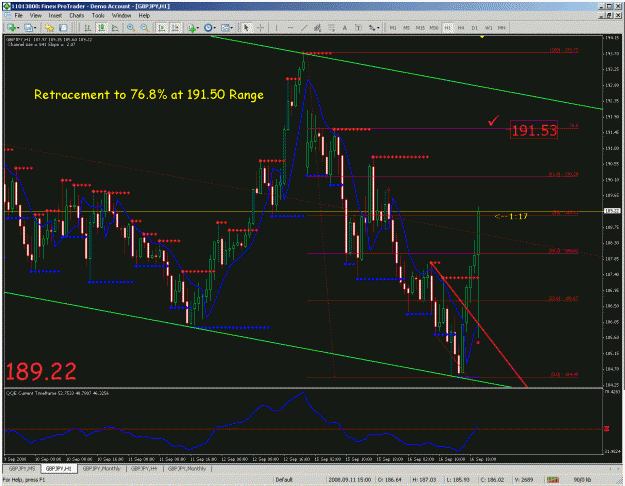The height and width of the screenshot is (486, 625).
Task: Switch timeframe to M30
Action: click(434, 28)
